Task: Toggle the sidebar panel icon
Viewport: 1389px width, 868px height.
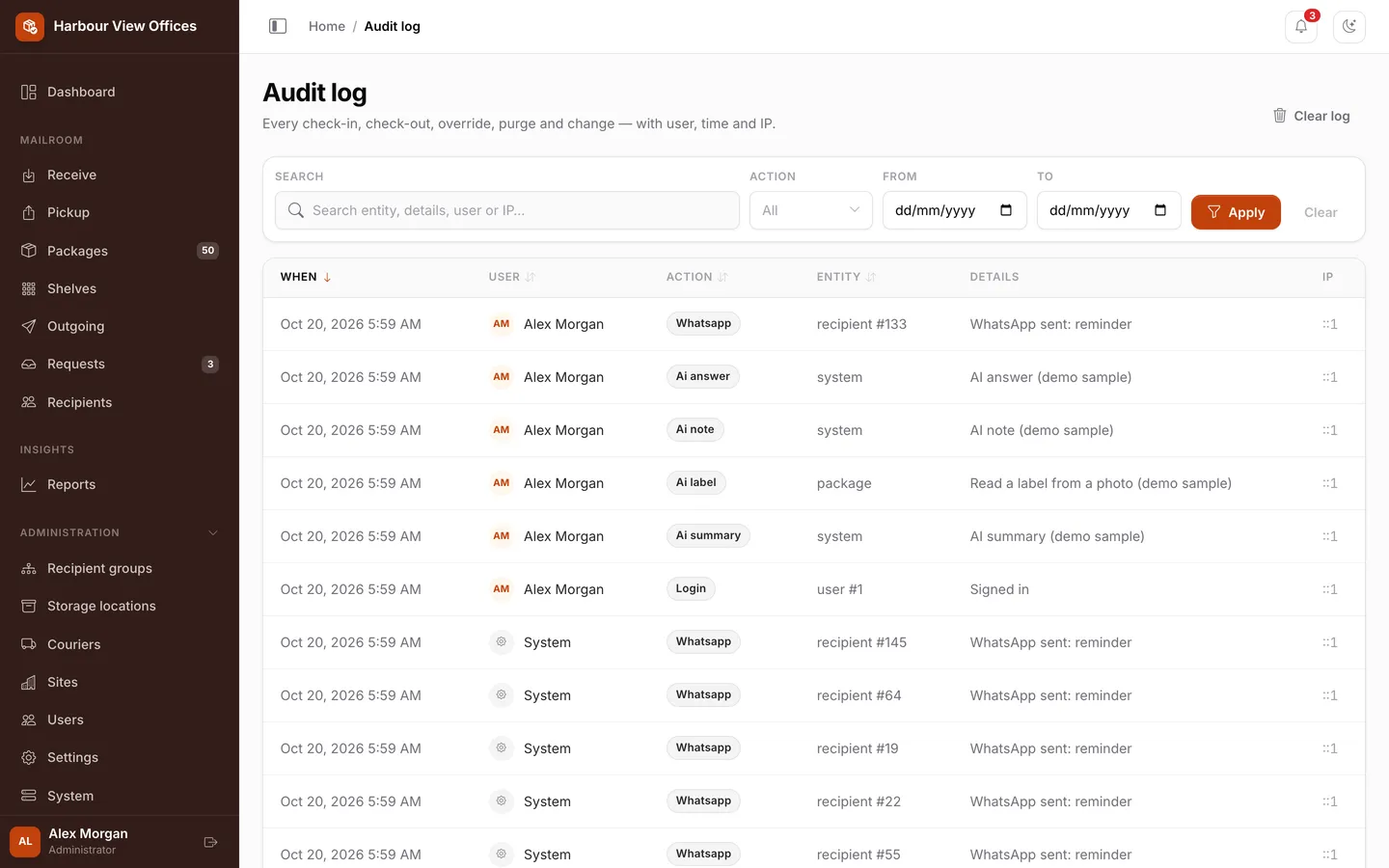Action: coord(278,26)
